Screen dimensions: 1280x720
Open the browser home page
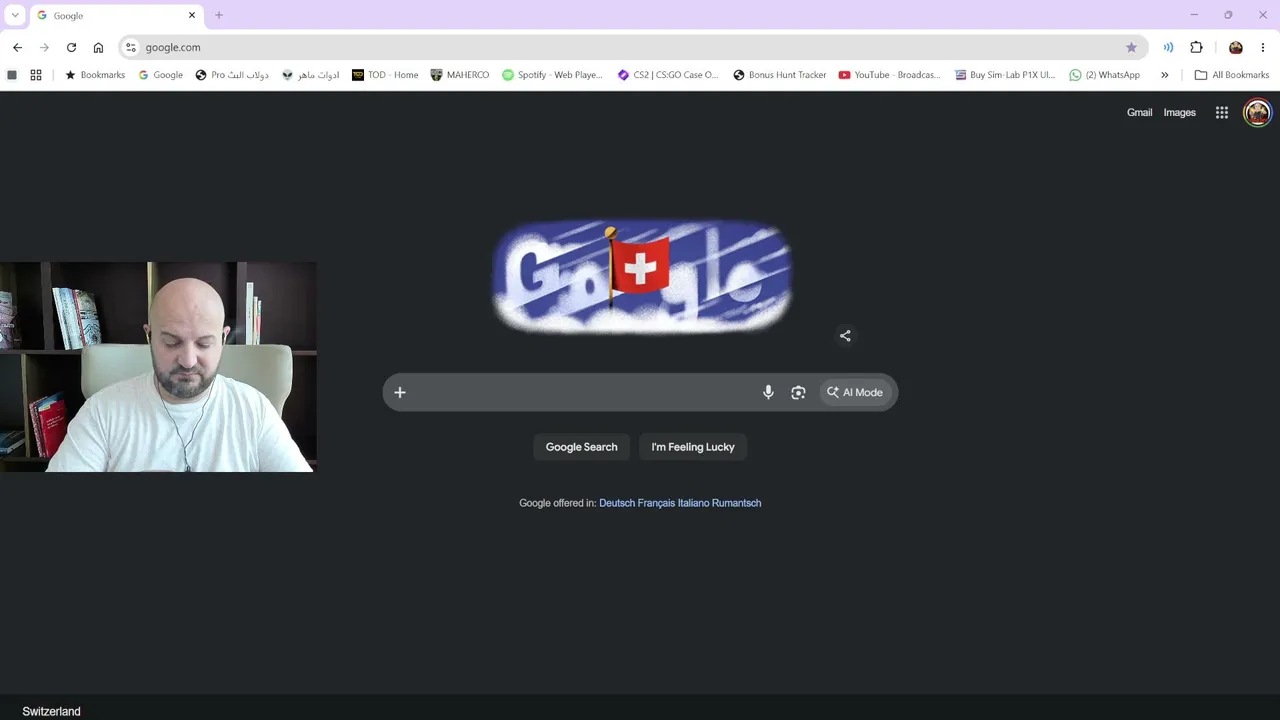click(x=98, y=47)
